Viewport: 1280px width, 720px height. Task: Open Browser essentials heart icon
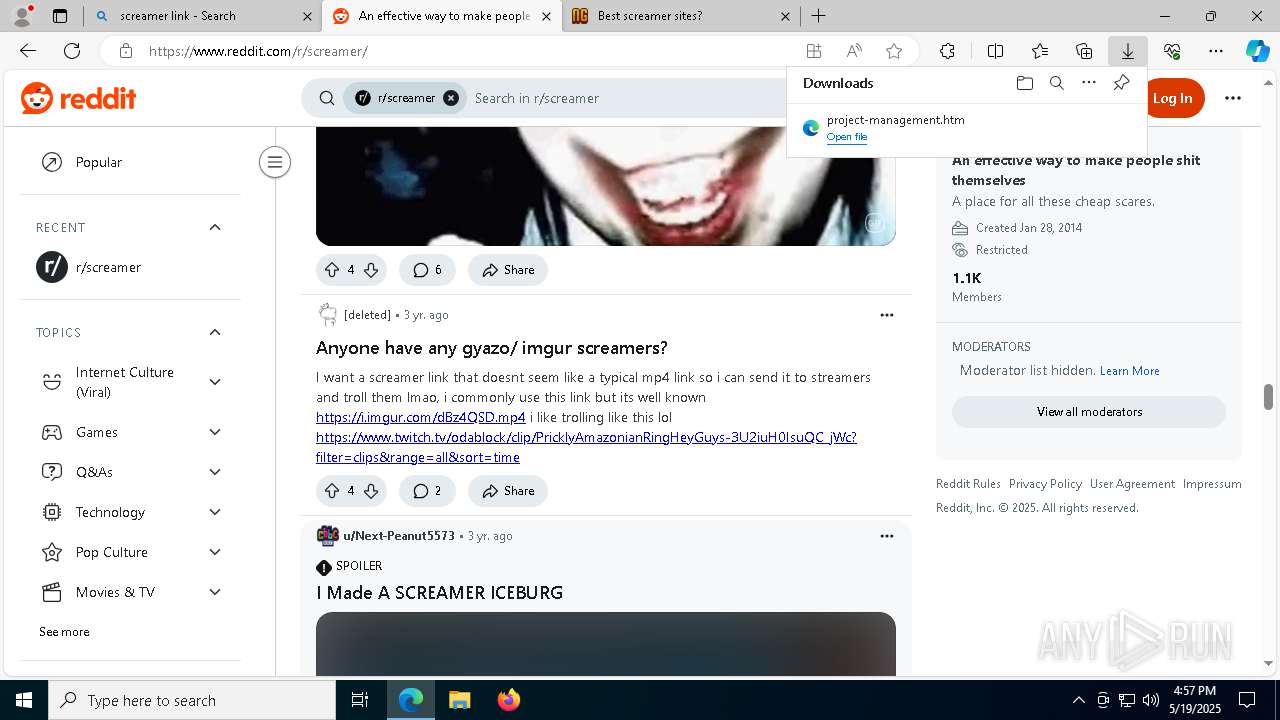[x=1172, y=51]
